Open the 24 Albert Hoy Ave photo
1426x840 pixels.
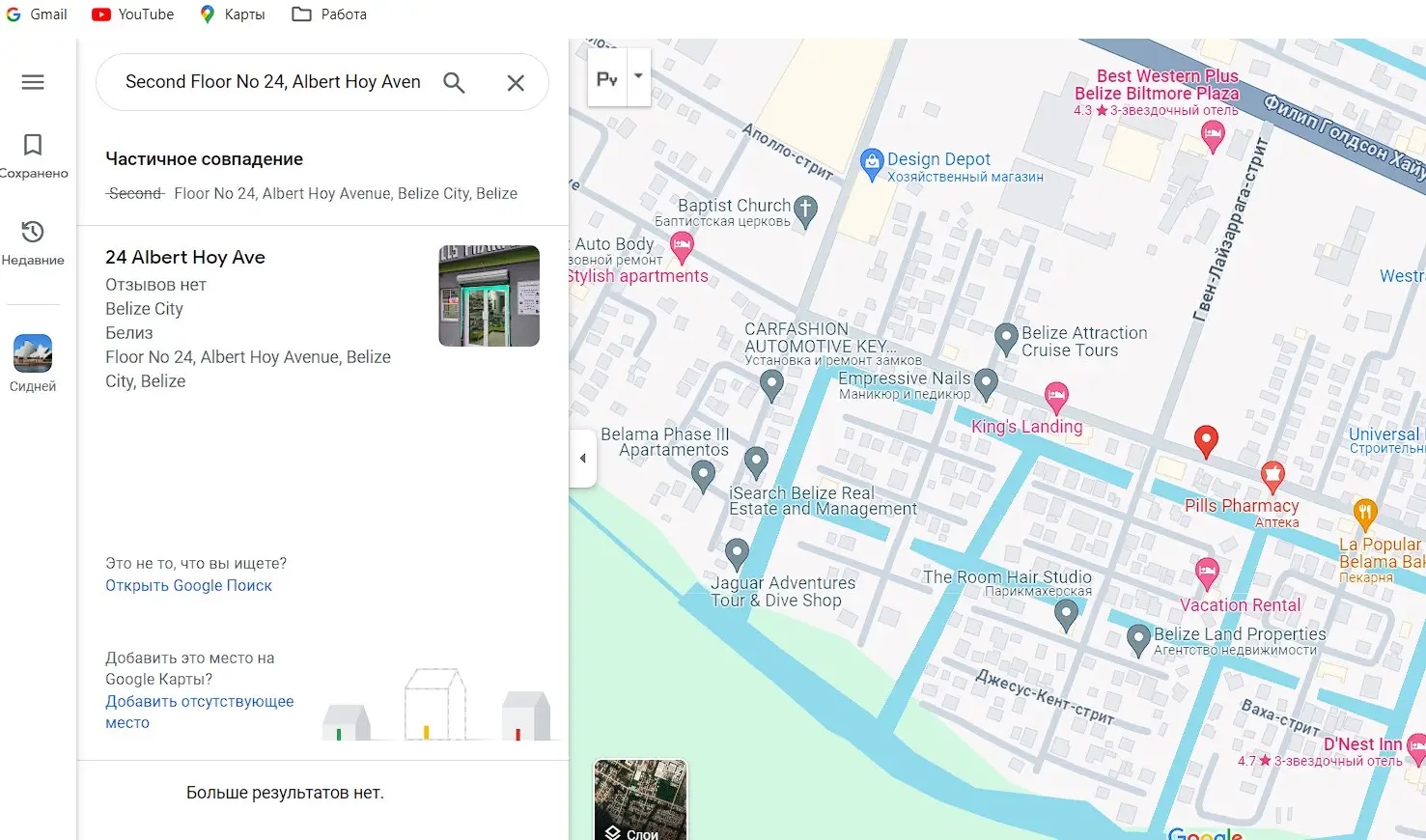click(489, 295)
